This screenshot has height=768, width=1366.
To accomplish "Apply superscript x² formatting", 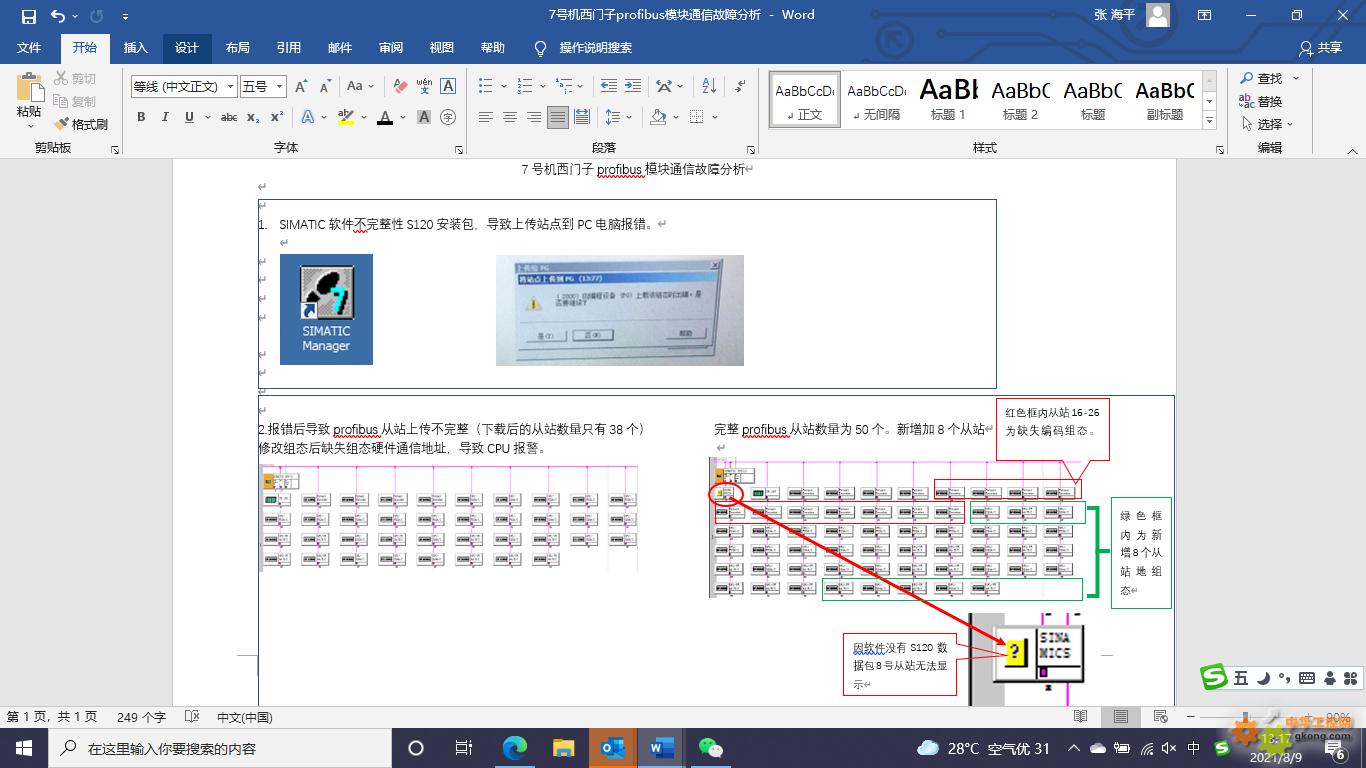I will click(x=277, y=117).
